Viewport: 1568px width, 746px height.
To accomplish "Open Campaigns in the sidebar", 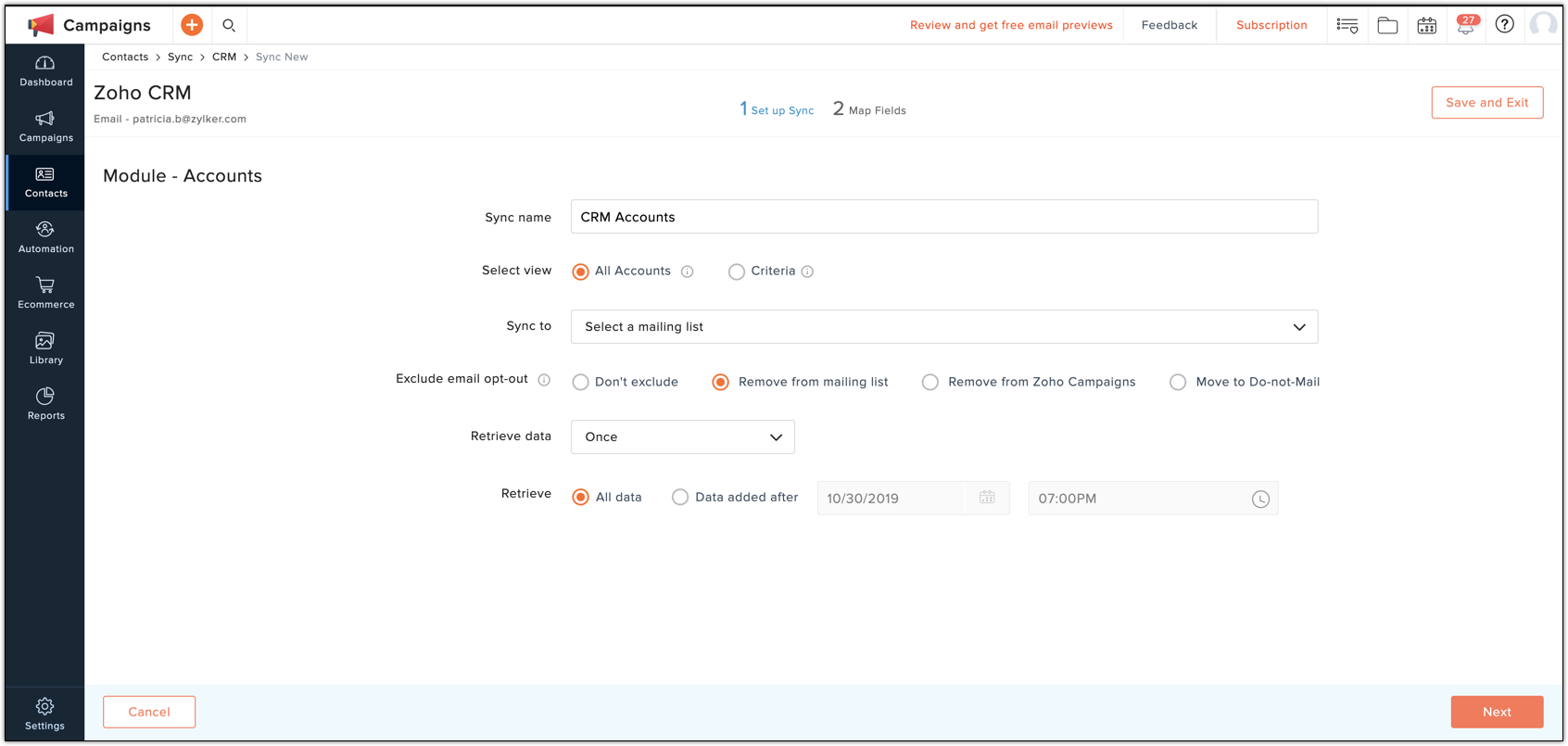I will pos(45,127).
